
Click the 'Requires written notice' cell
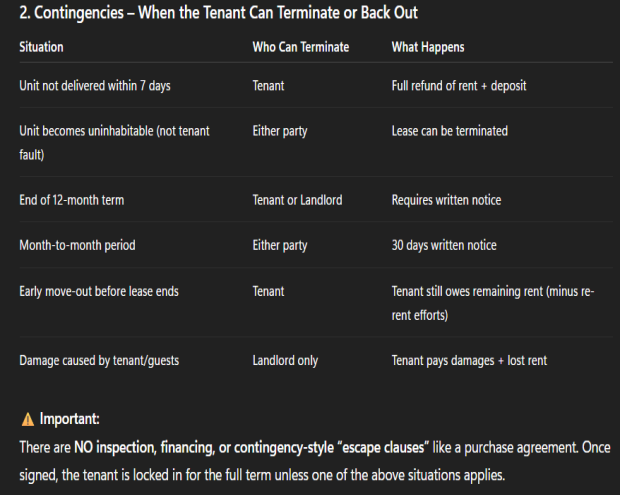[x=446, y=200]
